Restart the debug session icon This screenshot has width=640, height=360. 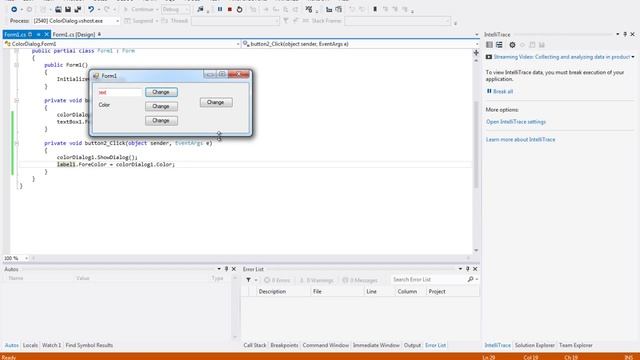tap(240, 9)
